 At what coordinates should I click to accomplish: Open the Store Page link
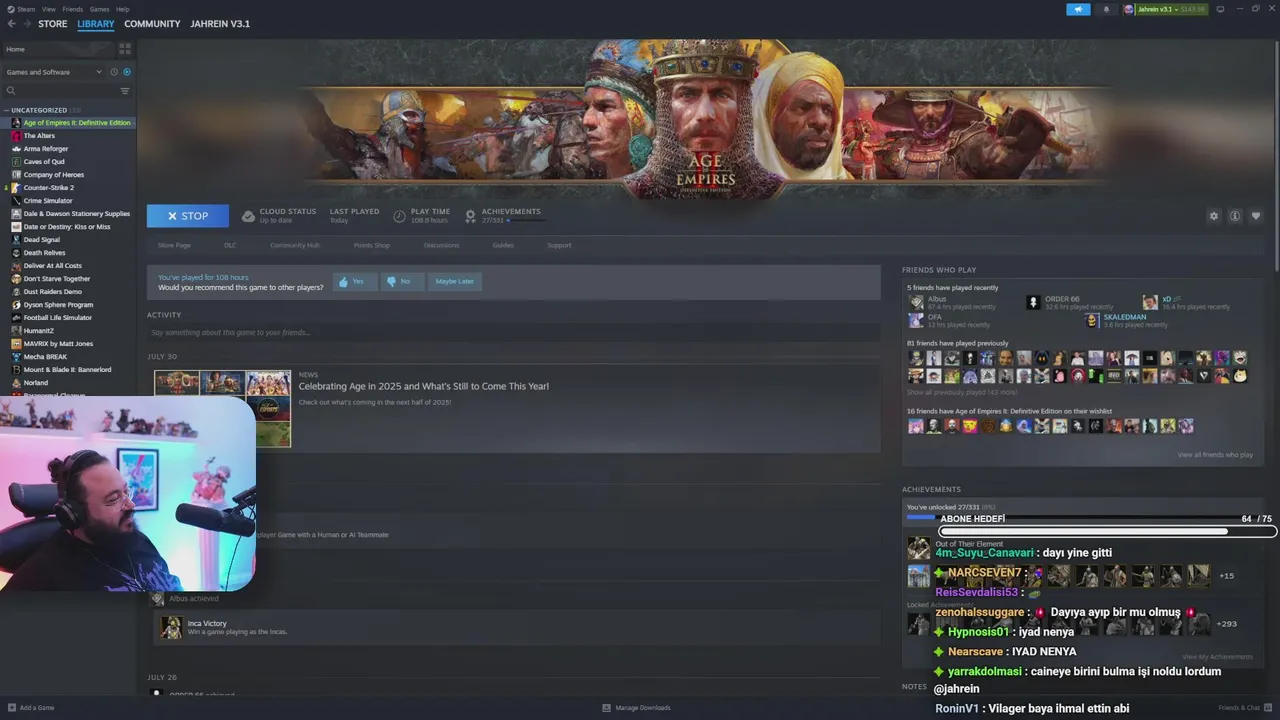pos(174,245)
